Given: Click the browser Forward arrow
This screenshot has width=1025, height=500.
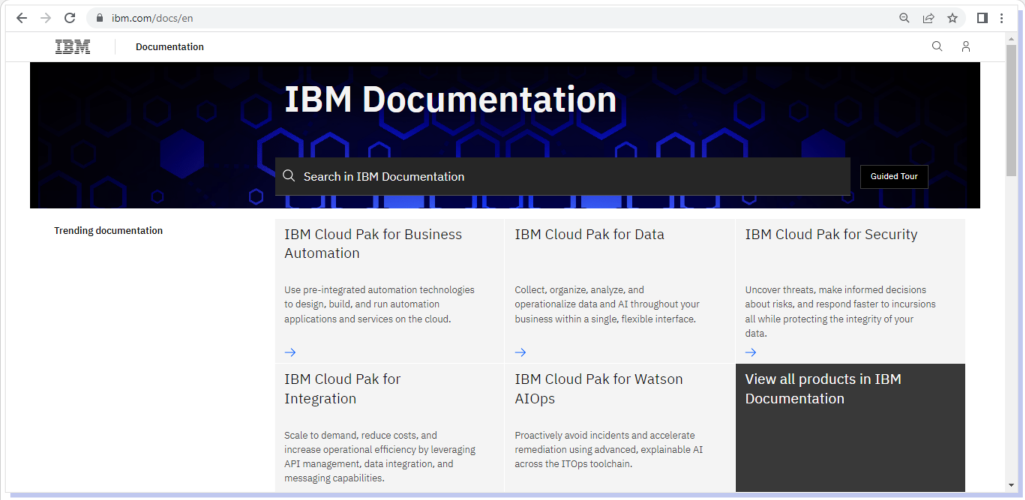Looking at the screenshot, I should click(x=45, y=18).
